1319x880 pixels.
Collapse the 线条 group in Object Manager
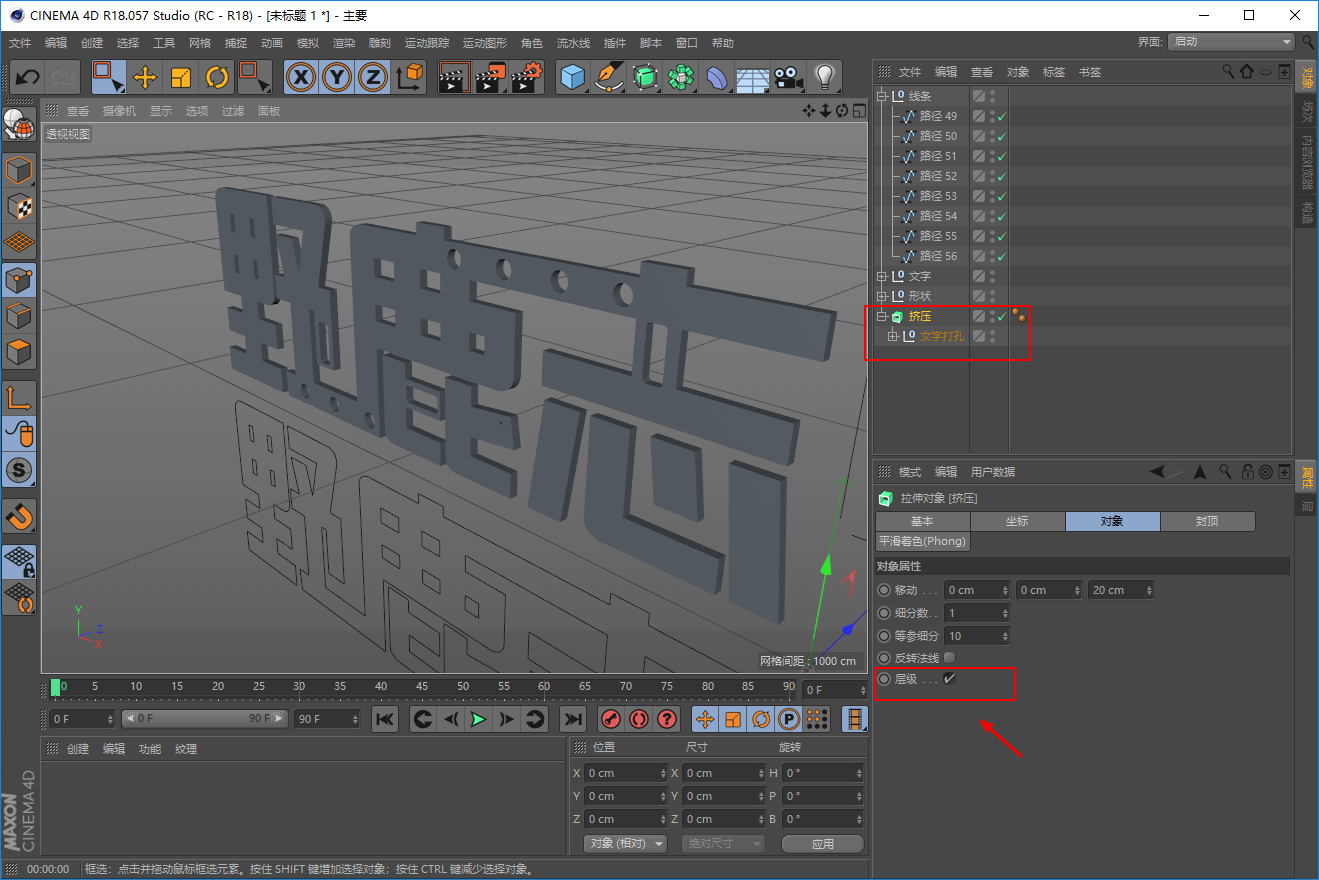point(882,96)
